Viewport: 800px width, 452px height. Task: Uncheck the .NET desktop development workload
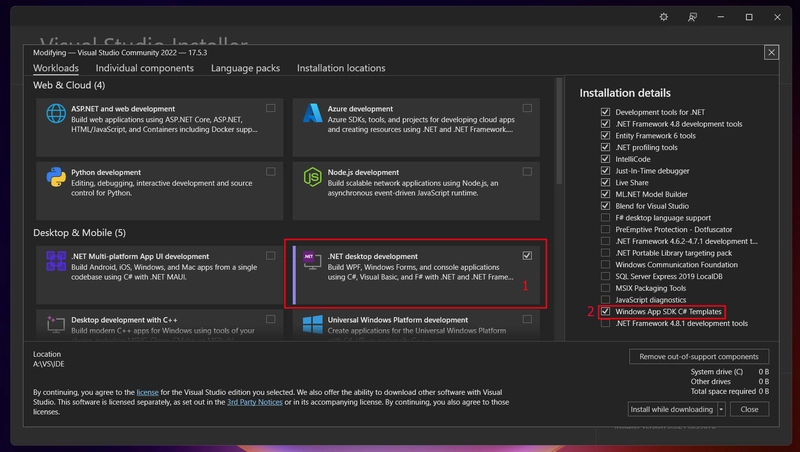[x=527, y=256]
